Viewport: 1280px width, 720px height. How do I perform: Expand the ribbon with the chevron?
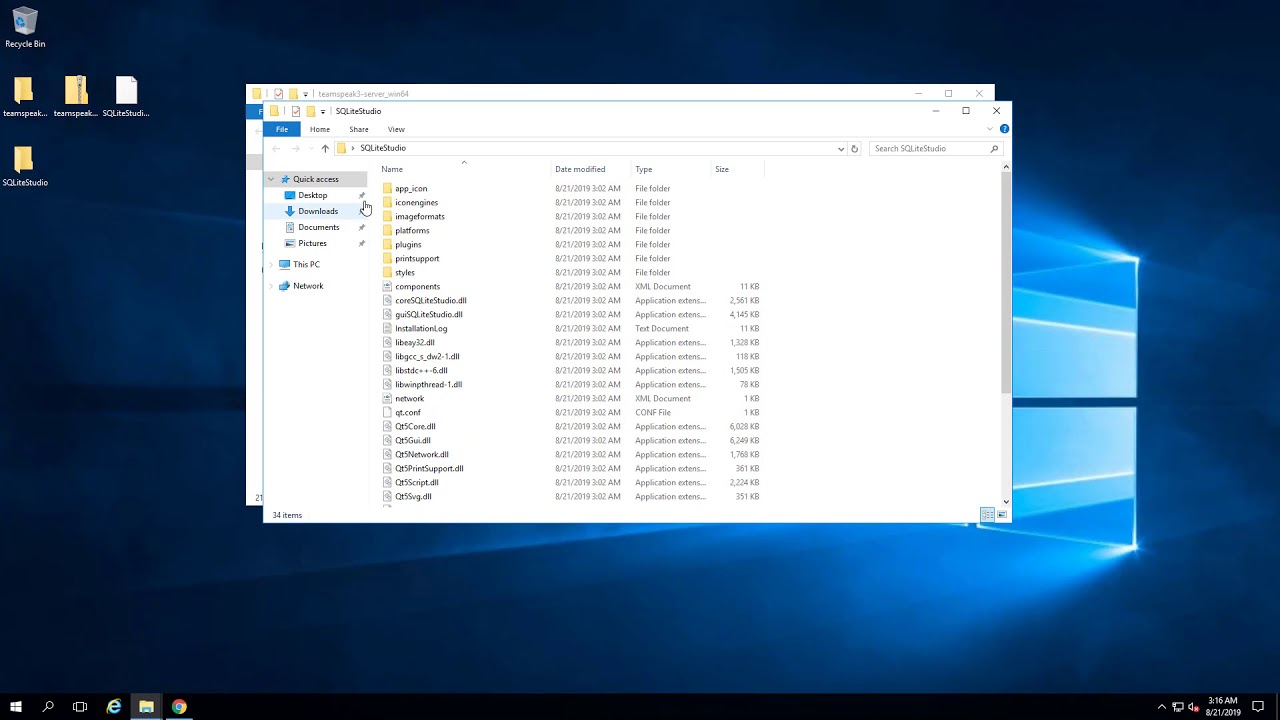(990, 129)
